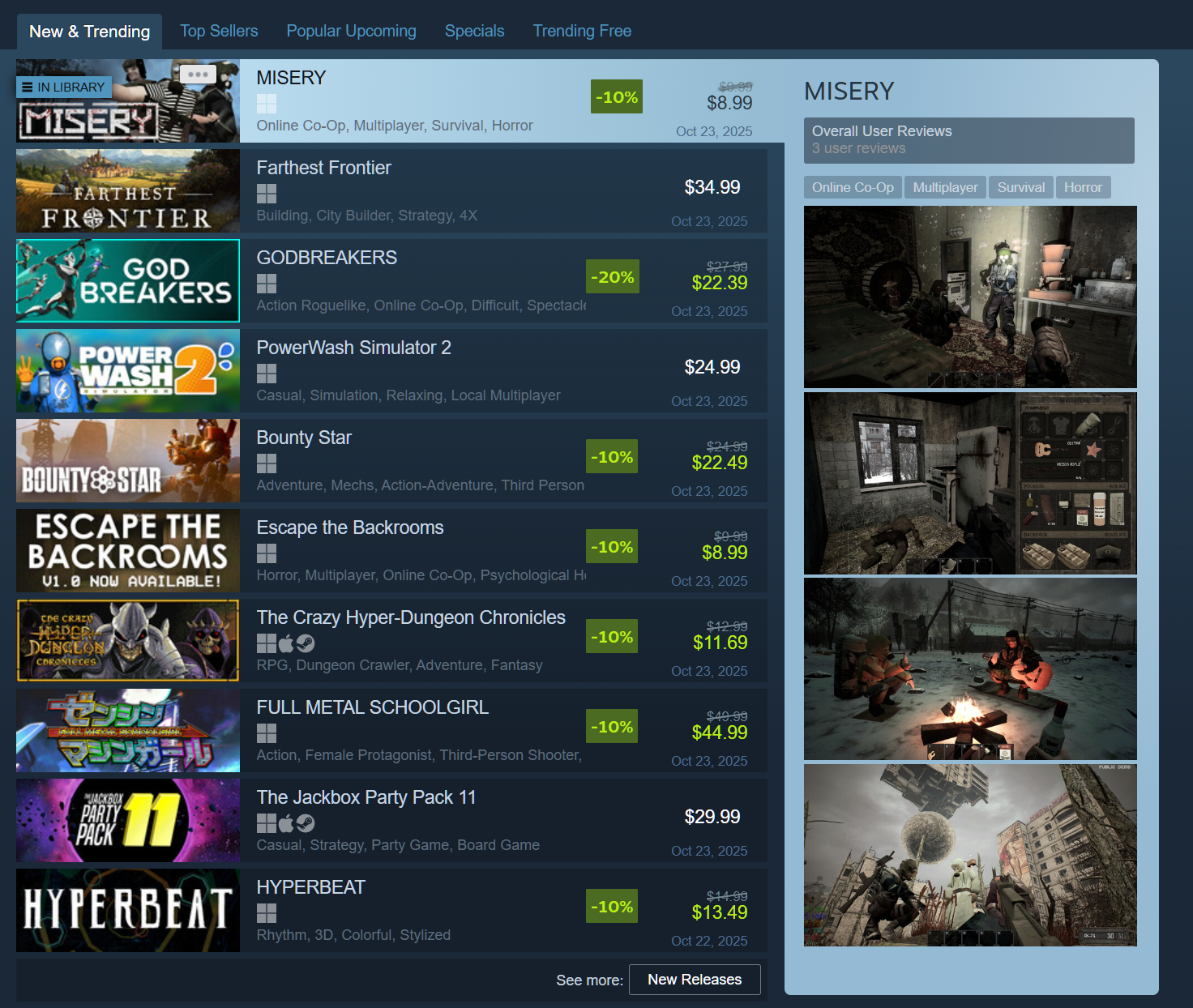Click the Online Co-Op tag in preview

click(x=853, y=187)
